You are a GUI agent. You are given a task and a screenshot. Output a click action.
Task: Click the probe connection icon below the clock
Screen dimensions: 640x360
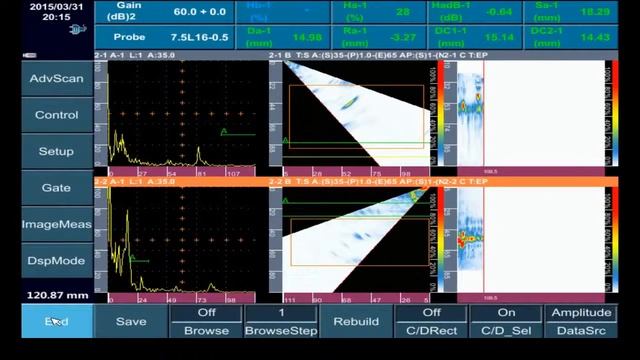coord(77,29)
